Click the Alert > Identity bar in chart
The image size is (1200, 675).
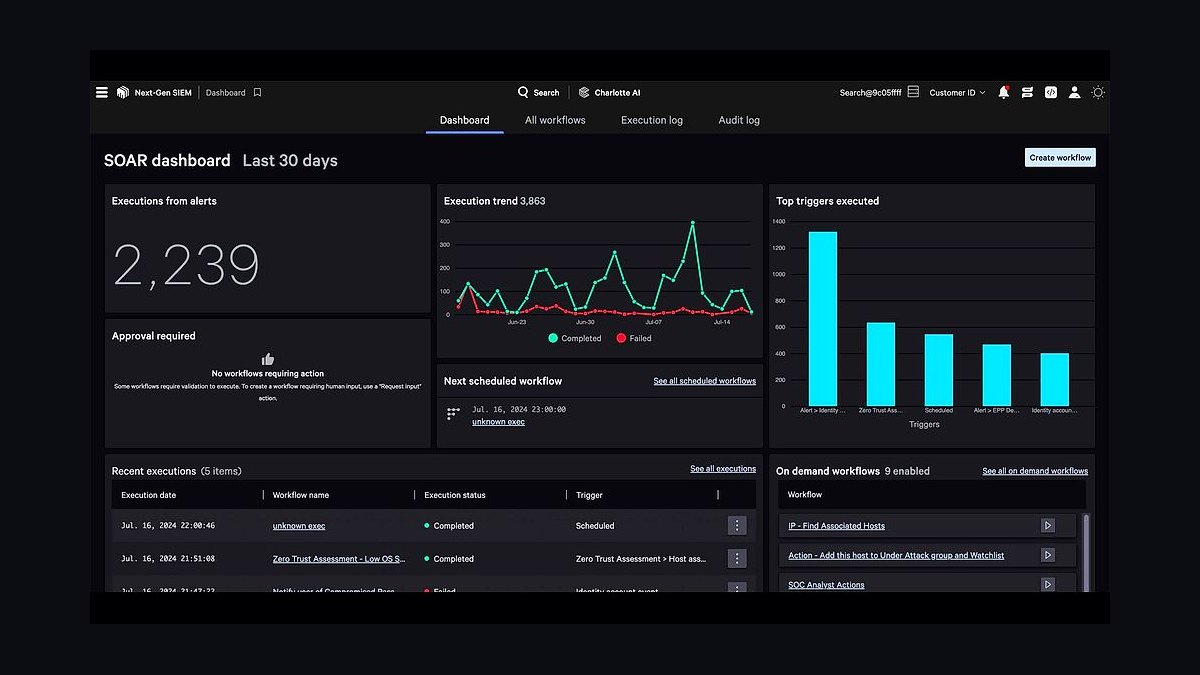[823, 319]
